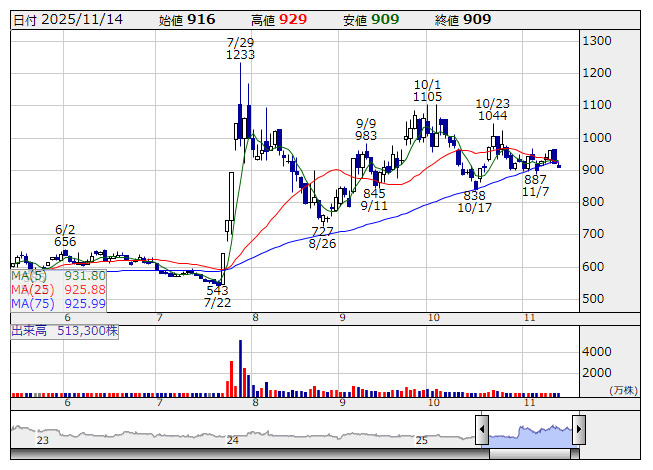Screen dimensions: 653x470
Task: Select the 9/9 peak label of 983
Action: [366, 129]
